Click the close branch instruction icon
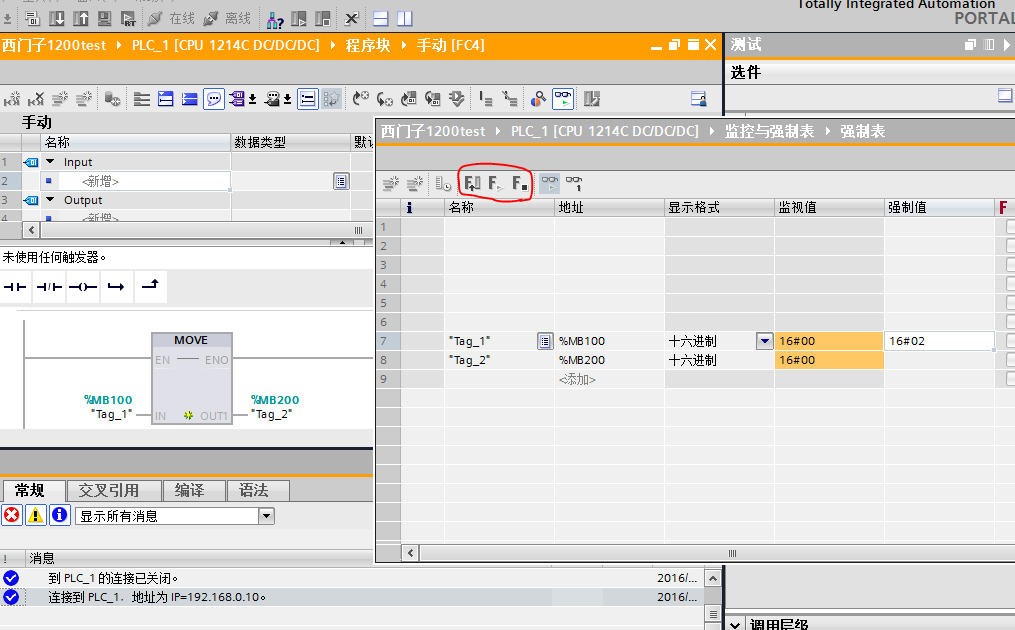The height and width of the screenshot is (630, 1015). pyautogui.click(x=150, y=286)
